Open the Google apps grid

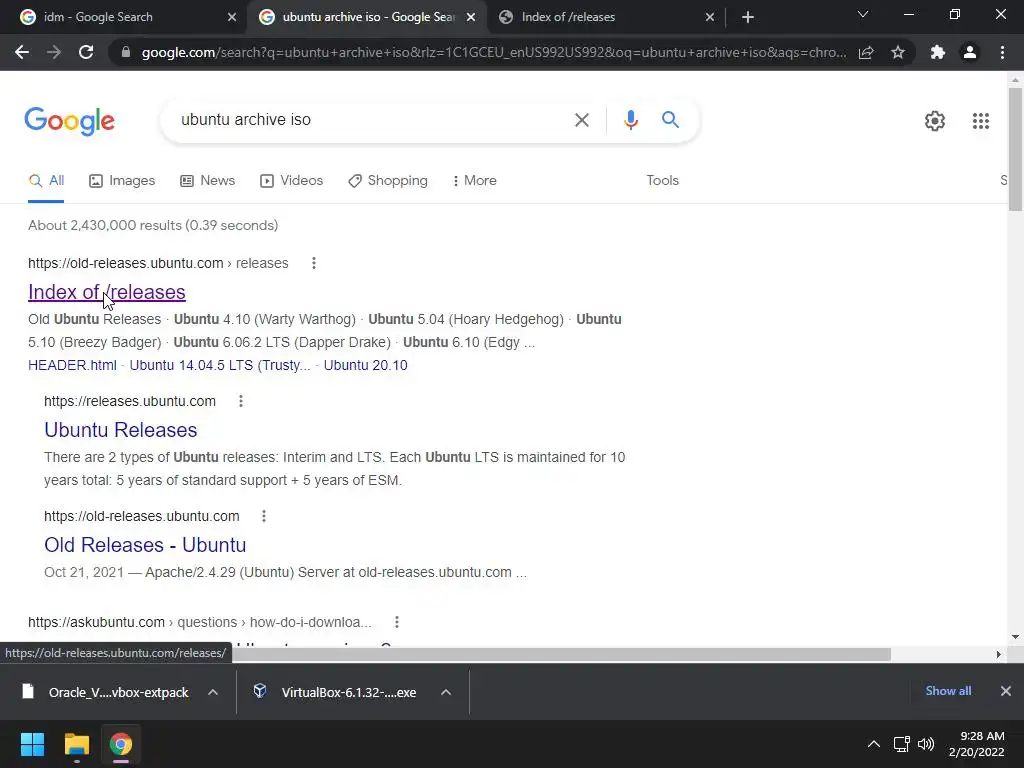(x=980, y=121)
